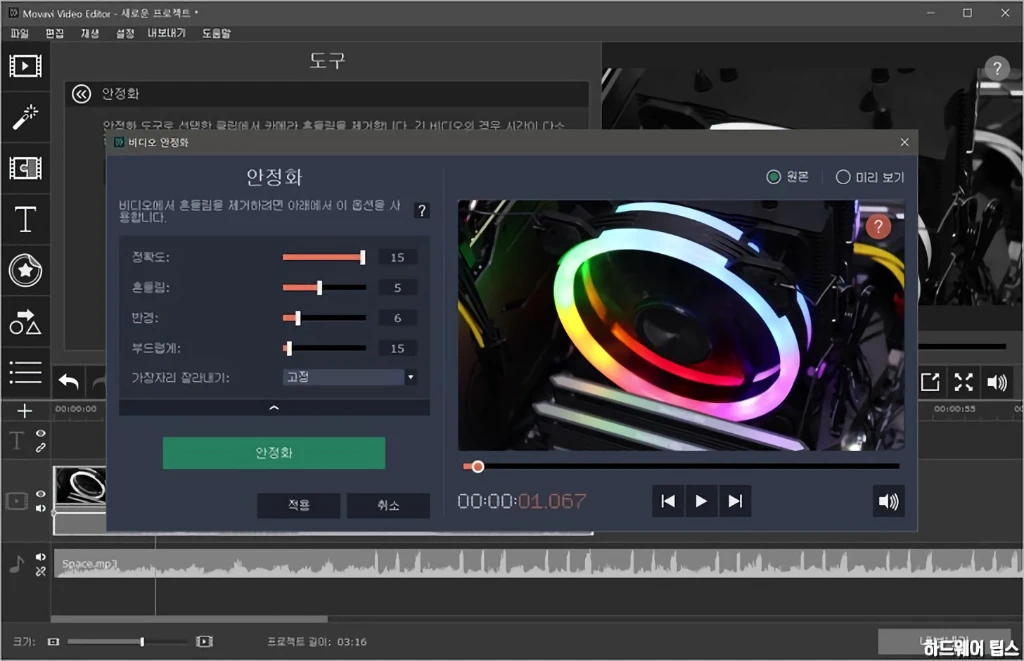Select the magic wand filters tool
The image size is (1024, 661).
coord(25,117)
